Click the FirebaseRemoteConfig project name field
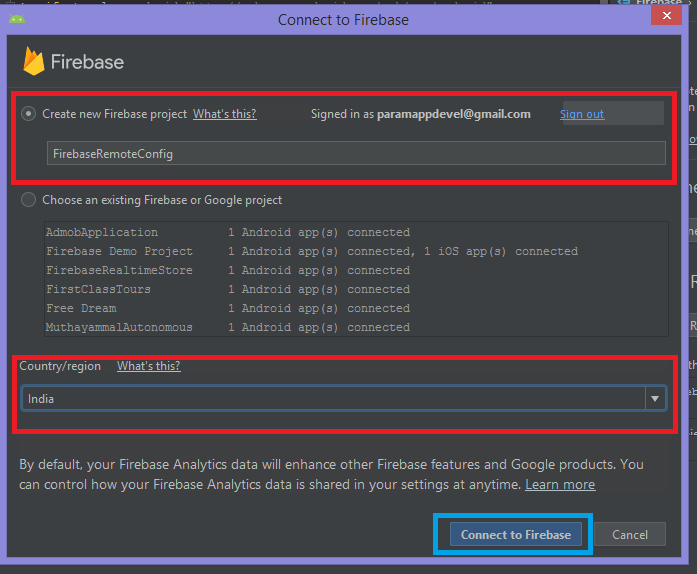Image resolution: width=697 pixels, height=574 pixels. click(356, 153)
